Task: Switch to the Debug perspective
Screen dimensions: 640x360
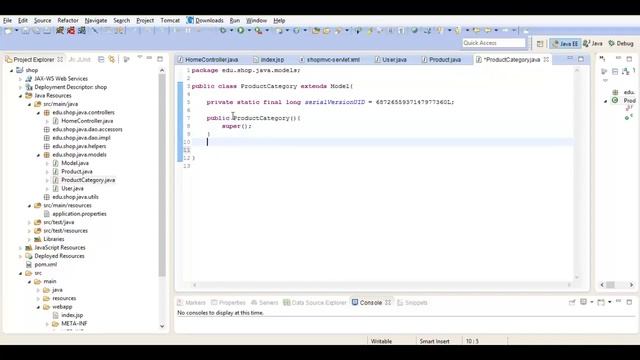Action: [x=621, y=44]
